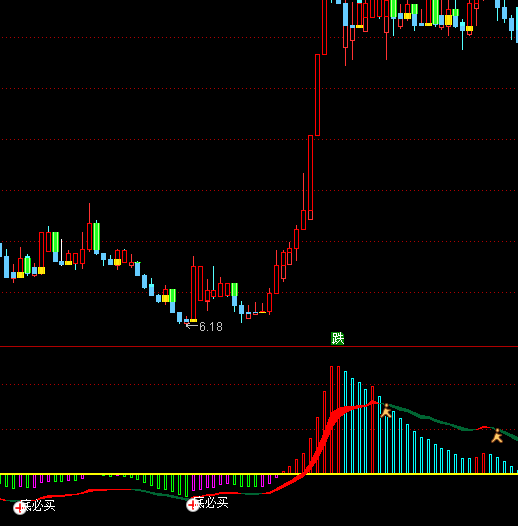Click the green 跌 signal marker
Viewport: 518px width, 526px height.
338,338
